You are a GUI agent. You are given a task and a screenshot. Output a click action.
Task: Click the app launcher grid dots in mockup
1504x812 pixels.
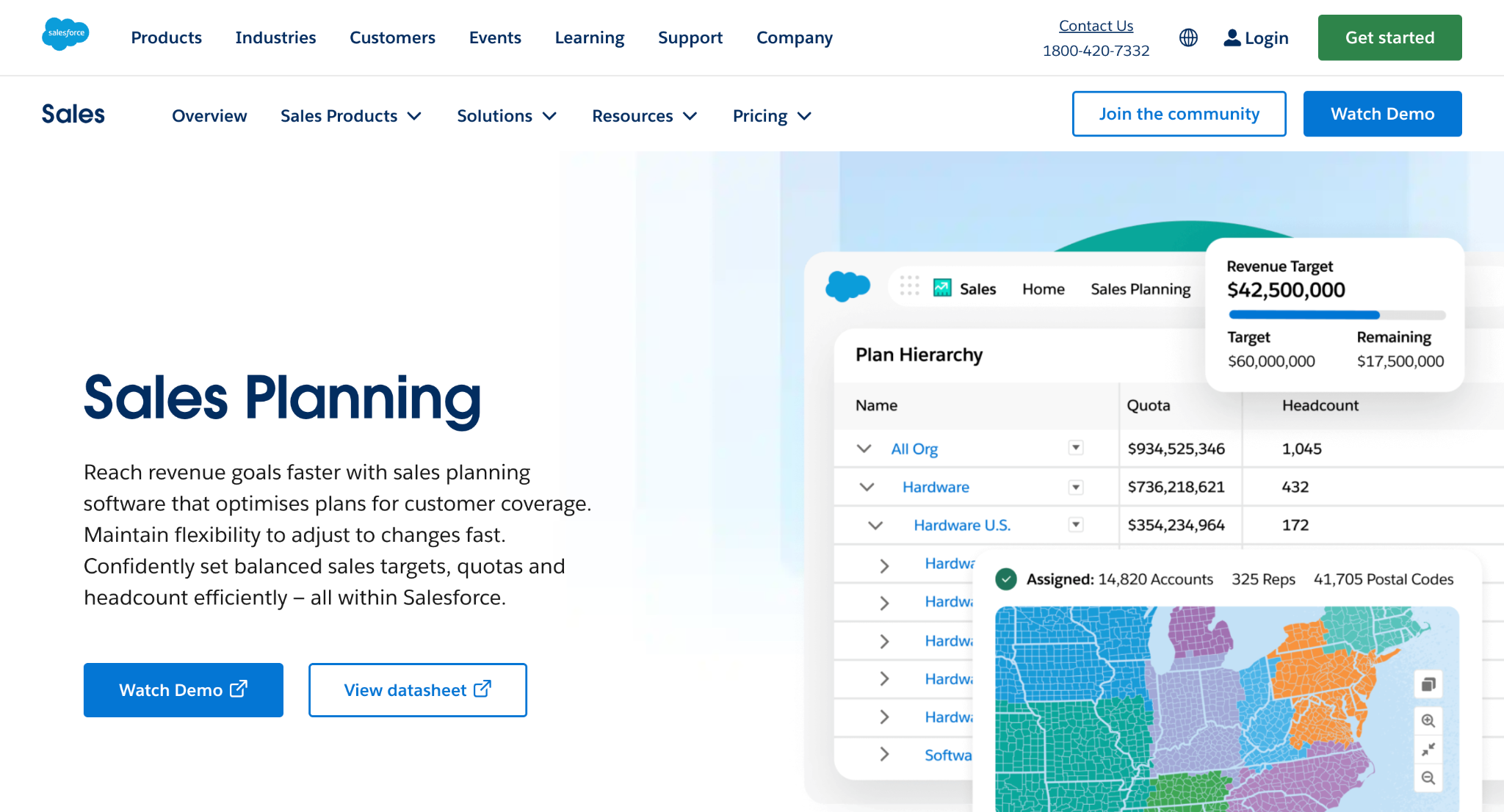[909, 286]
